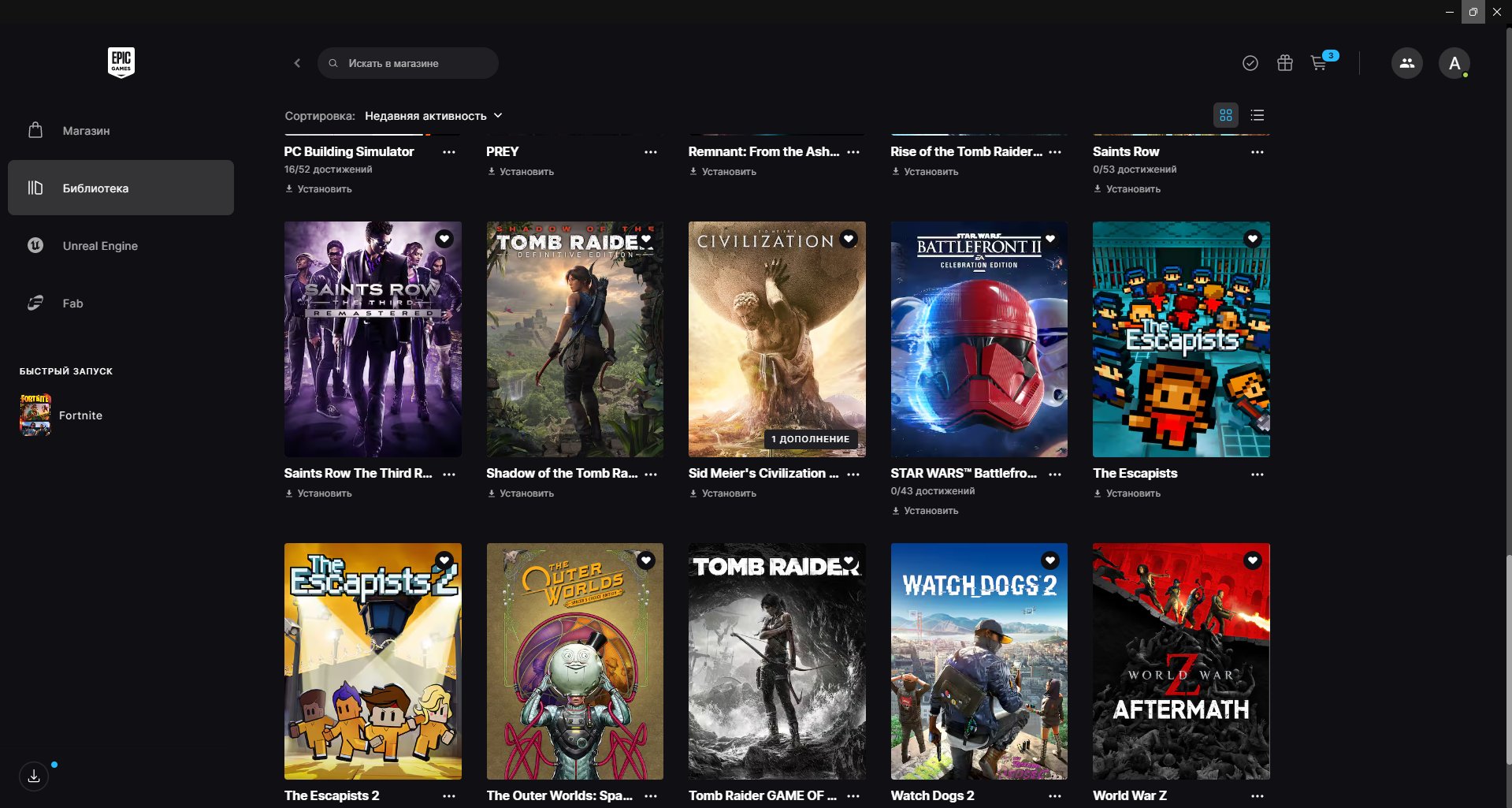Click the Epic Games logo
Viewport: 1512px width, 808px height.
[x=121, y=62]
